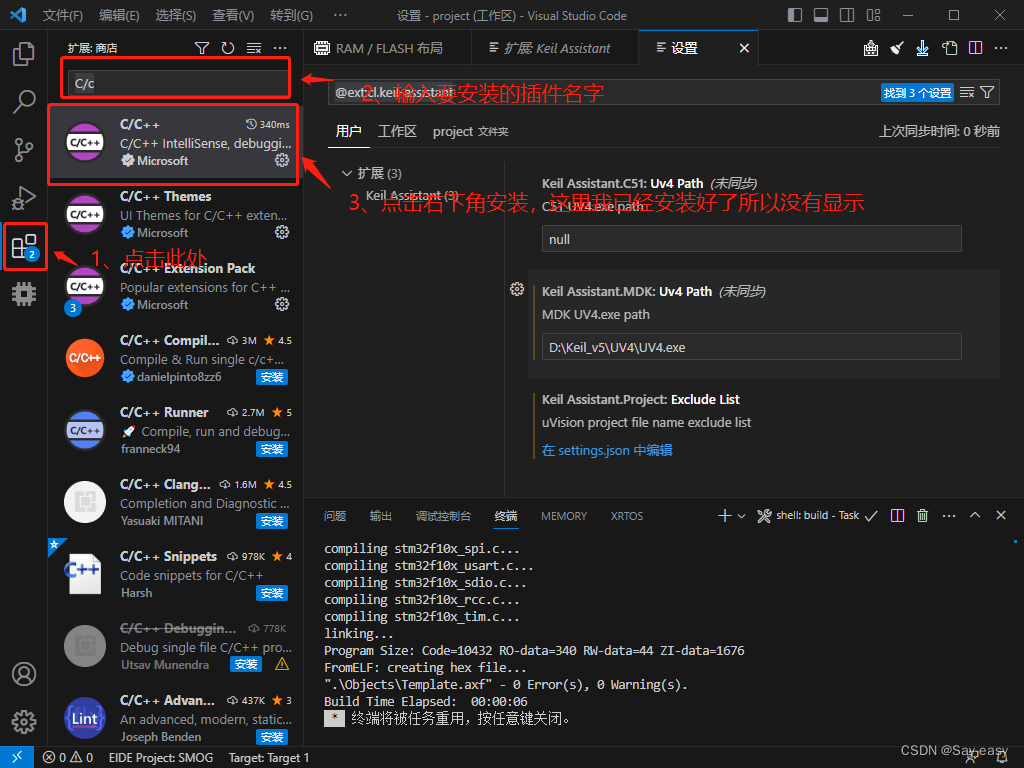Open terminal panel more actions ellipsis
Image resolution: width=1024 pixels, height=768 pixels.
(x=949, y=516)
